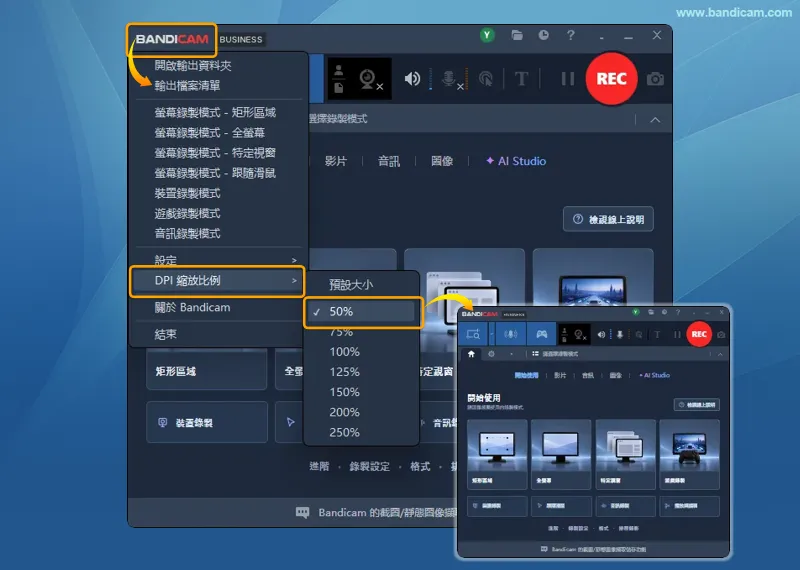Image resolution: width=800 pixels, height=570 pixels.
Task: Select 開始使用 tab in small window
Action: pos(526,375)
